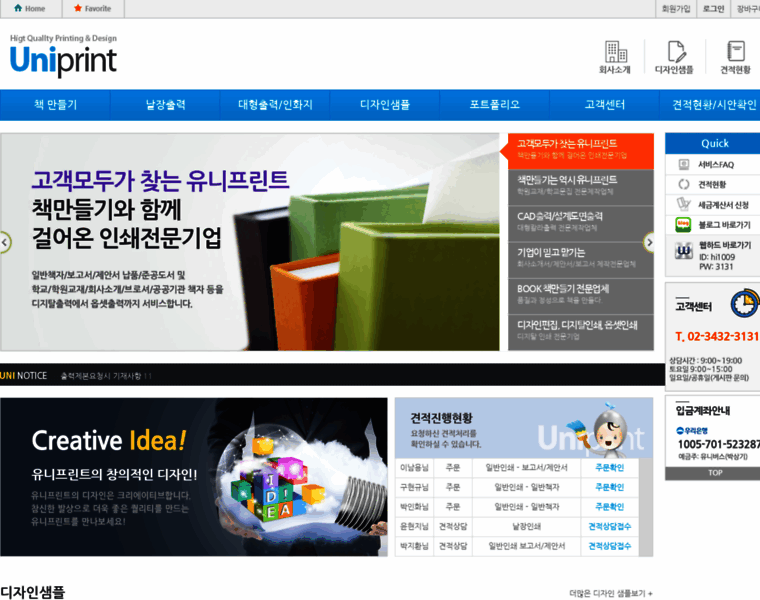Select 책만들기는 역시 유니프린트 banner tab
This screenshot has height=600, width=760.
pyautogui.click(x=581, y=187)
